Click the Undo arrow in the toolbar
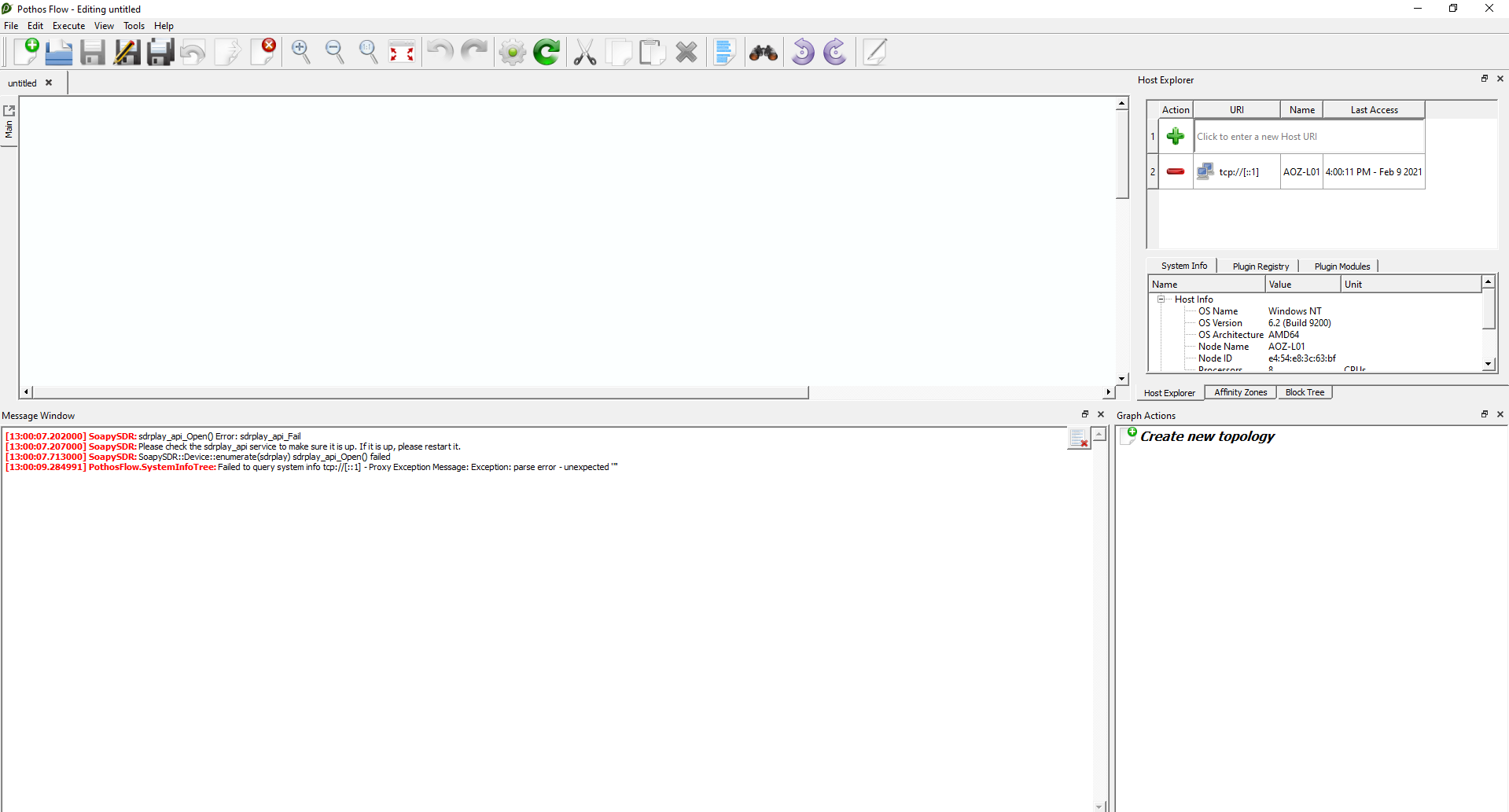 tap(440, 52)
